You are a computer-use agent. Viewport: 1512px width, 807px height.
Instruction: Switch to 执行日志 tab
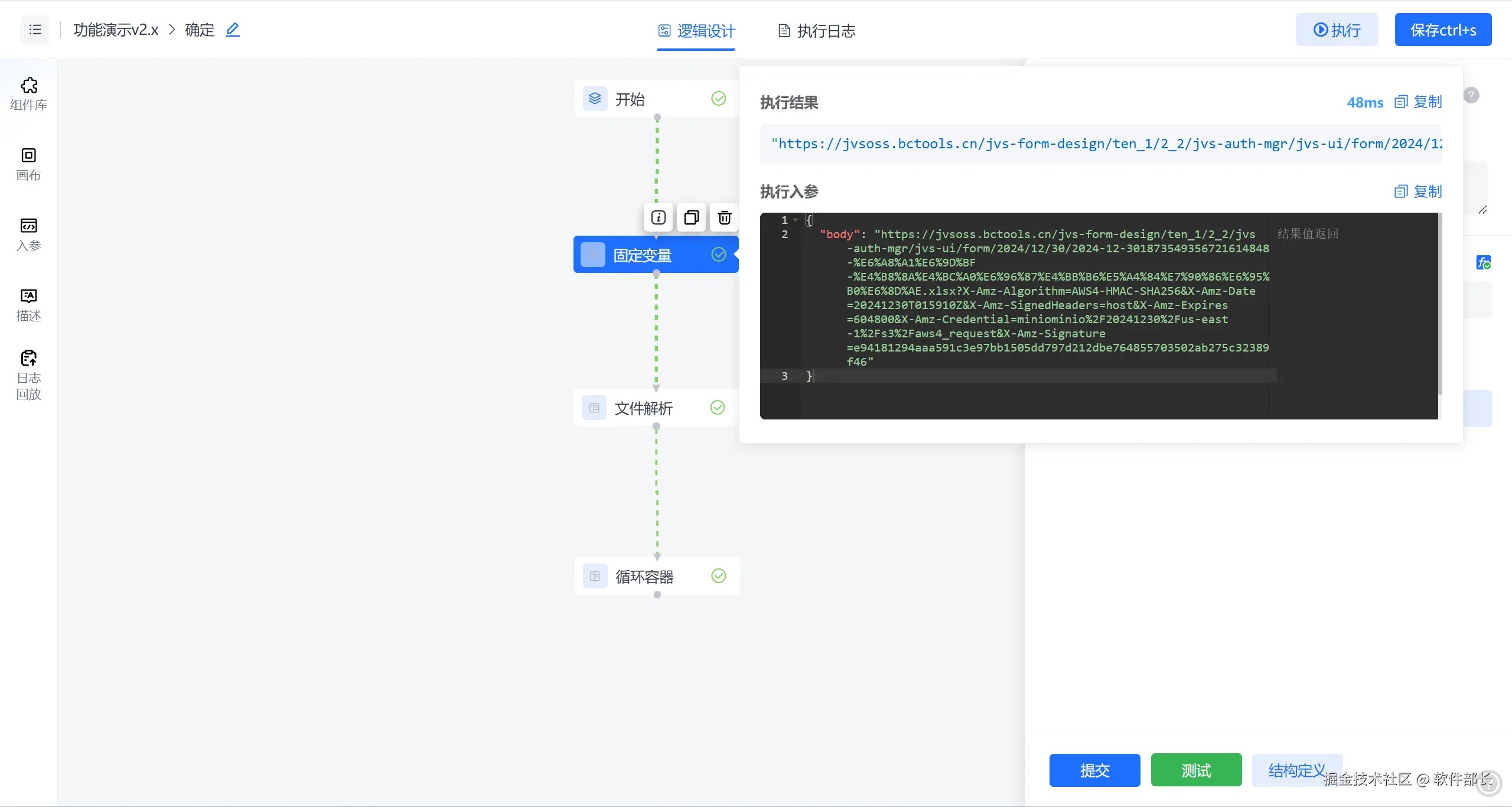tap(817, 31)
